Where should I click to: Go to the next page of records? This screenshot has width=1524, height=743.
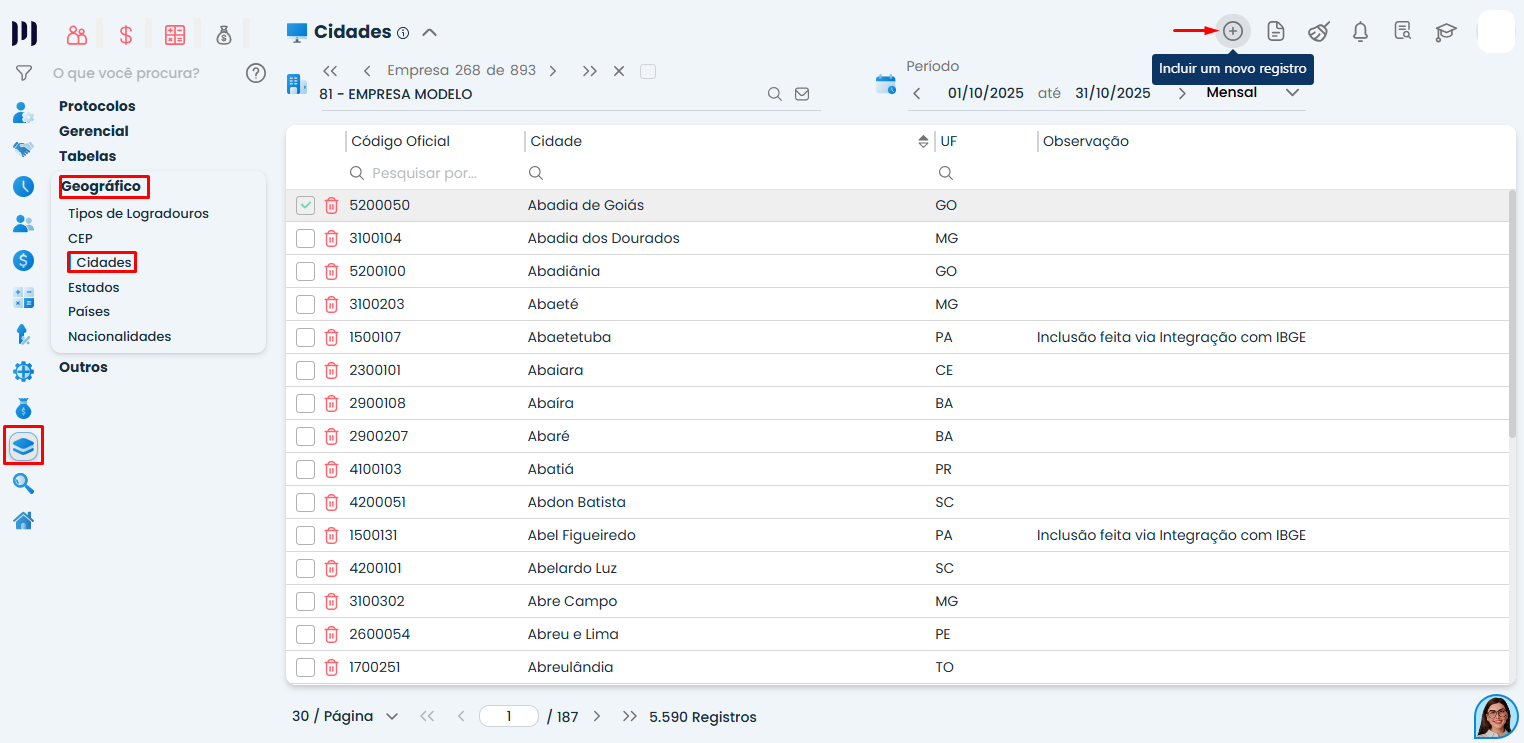pos(597,716)
